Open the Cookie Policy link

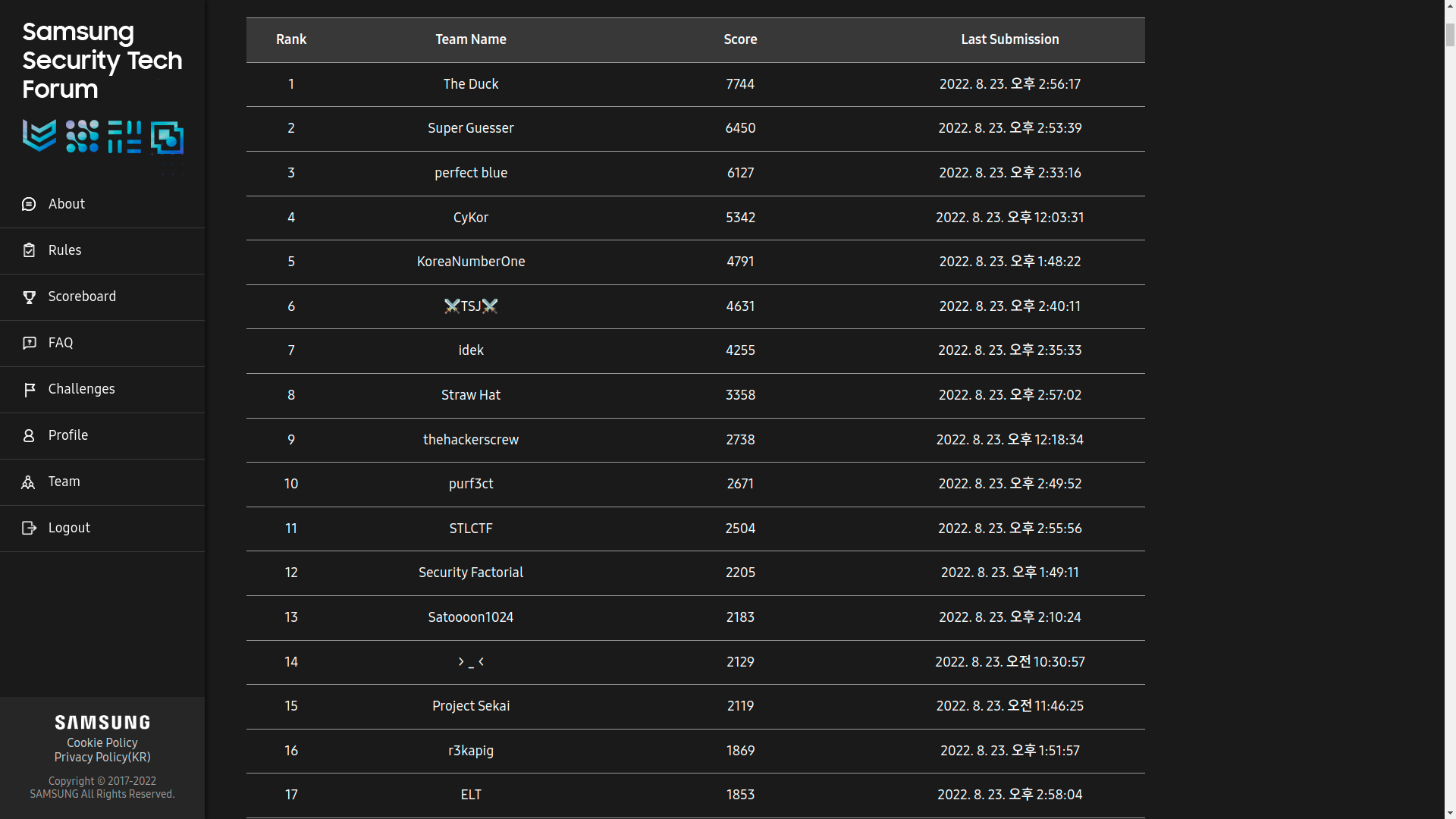pos(102,743)
